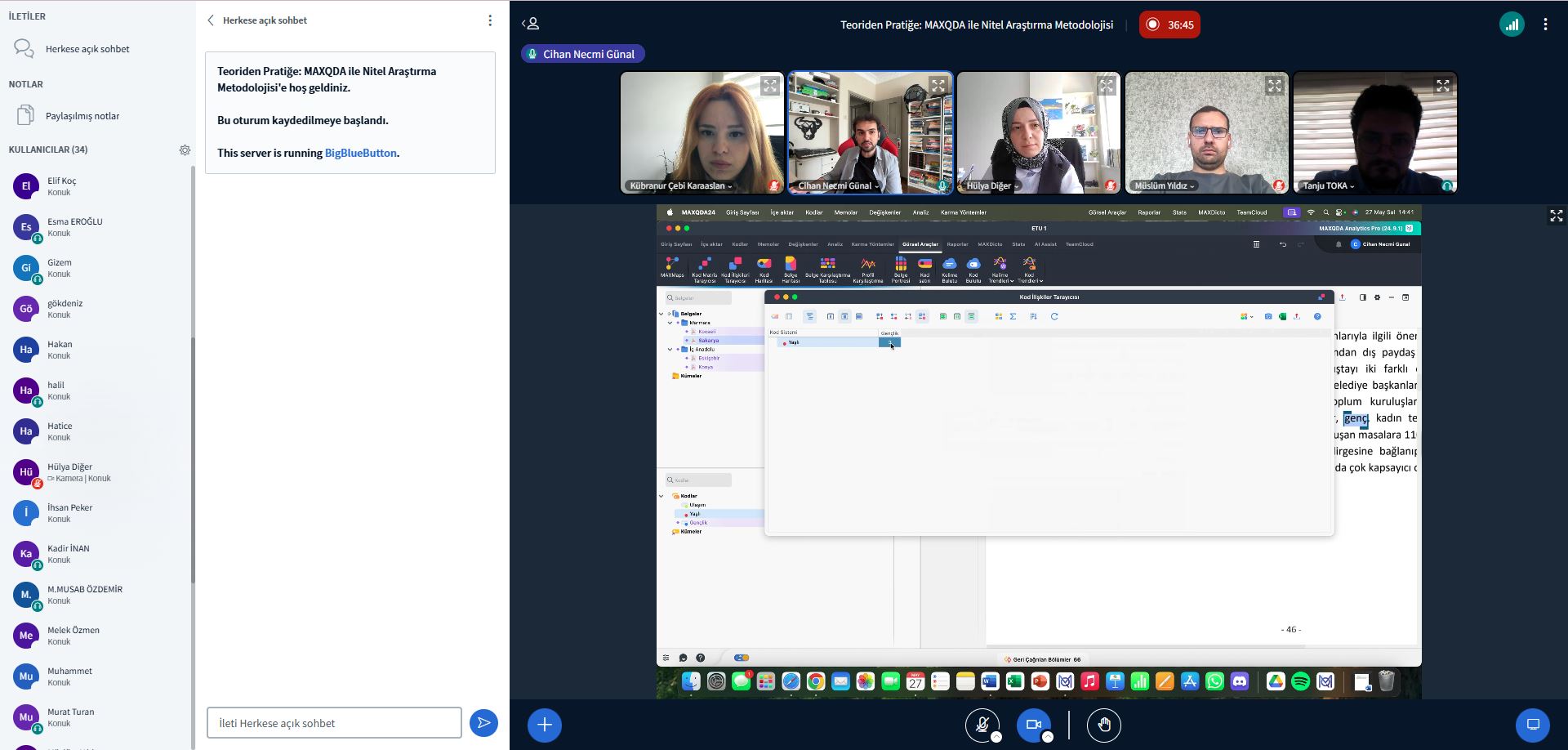The height and width of the screenshot is (750, 1568).
Task: Click the chat message input field
Action: point(334,723)
